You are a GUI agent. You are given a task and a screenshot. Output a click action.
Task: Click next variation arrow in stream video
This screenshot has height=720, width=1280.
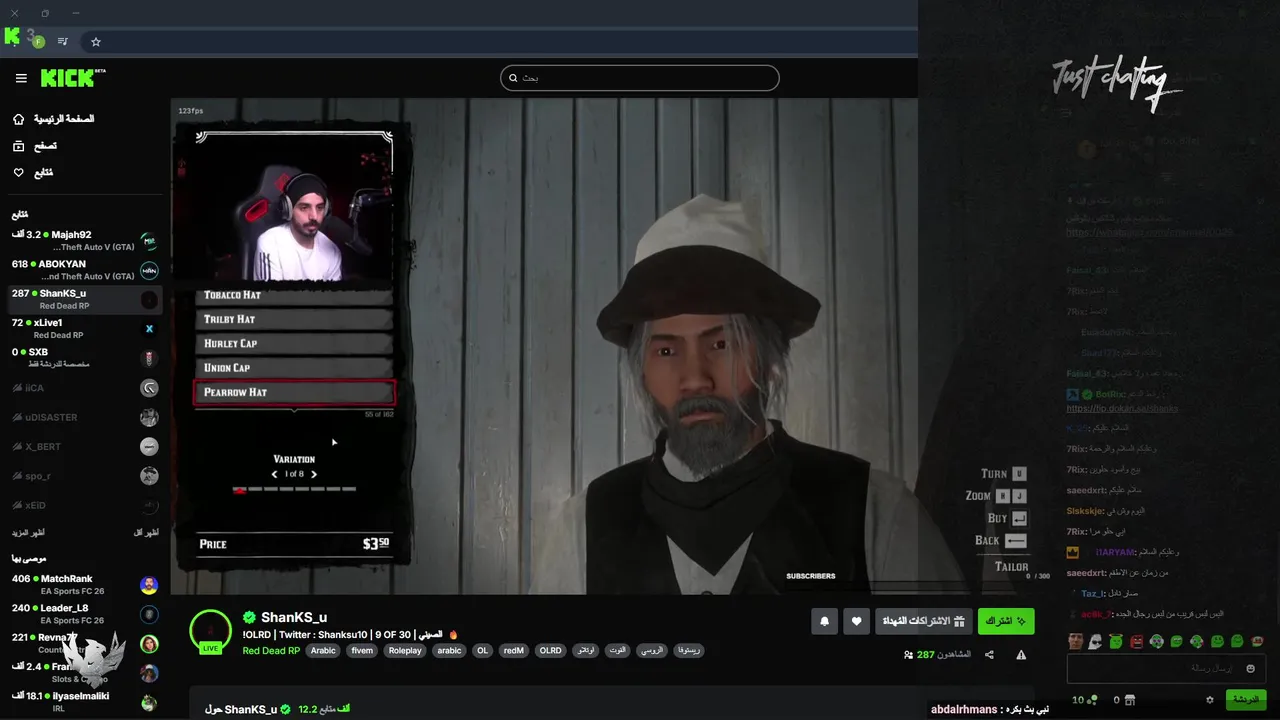point(314,474)
